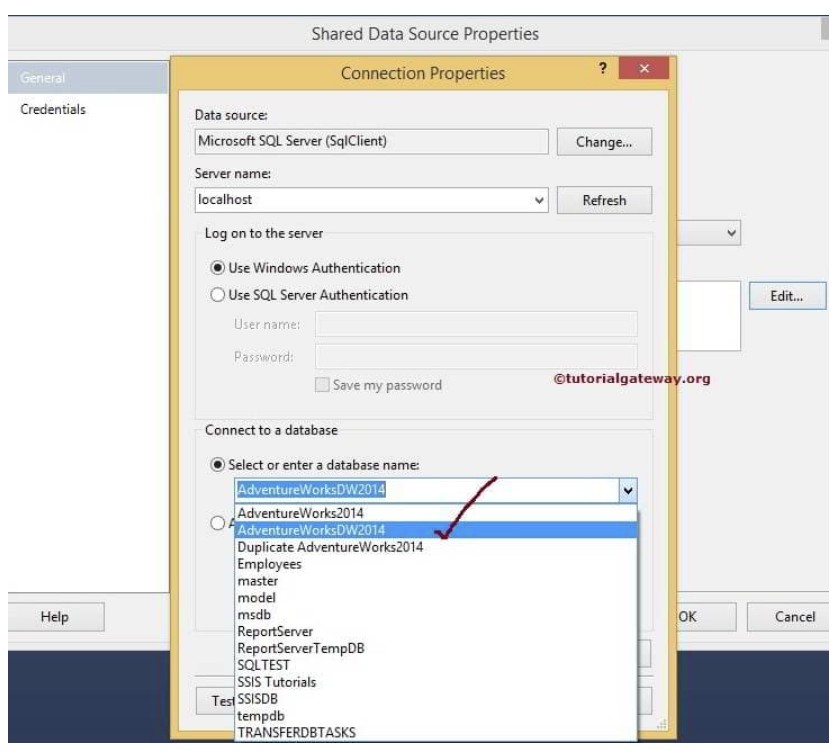Select the master database
This screenshot has width=835, height=756.
(436, 581)
